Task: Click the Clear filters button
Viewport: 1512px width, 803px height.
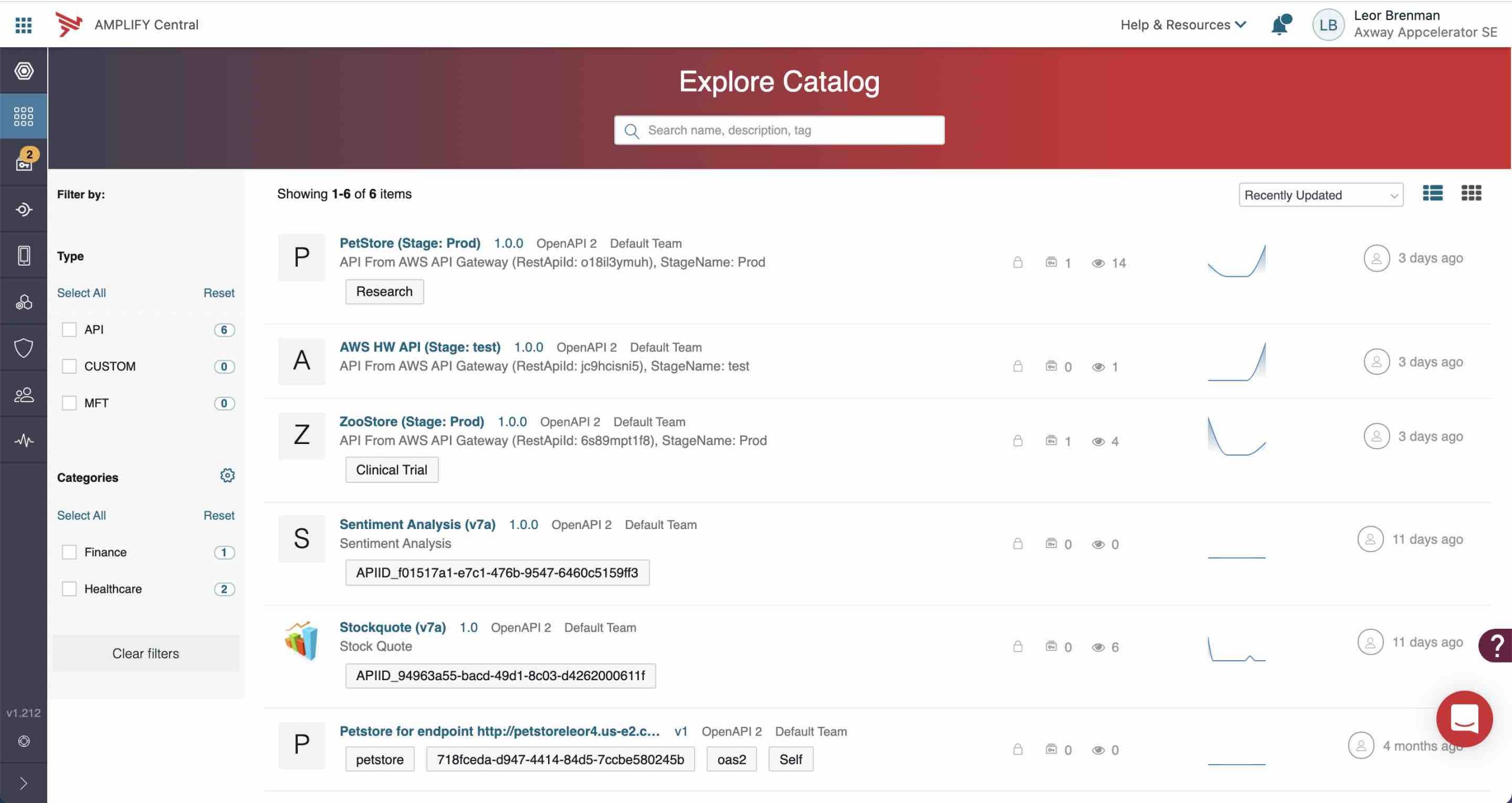Action: click(x=146, y=654)
